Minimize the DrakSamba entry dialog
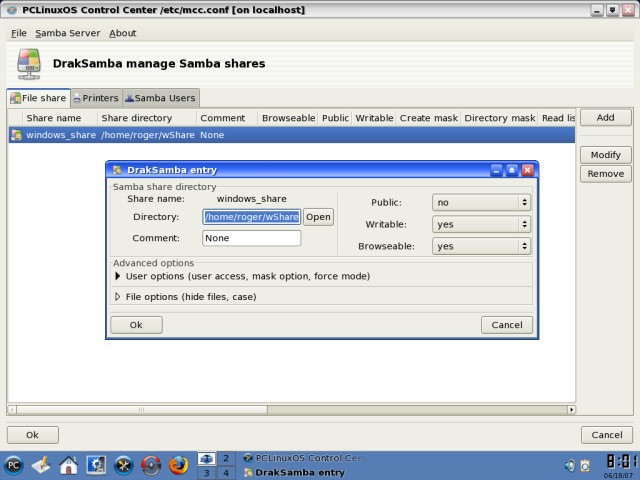Image resolution: width=640 pixels, height=480 pixels. 496,170
